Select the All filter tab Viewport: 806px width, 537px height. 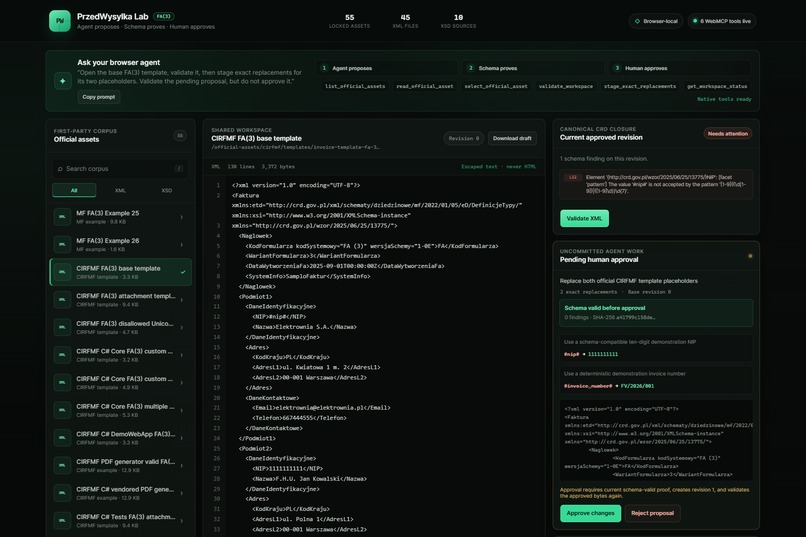(74, 190)
